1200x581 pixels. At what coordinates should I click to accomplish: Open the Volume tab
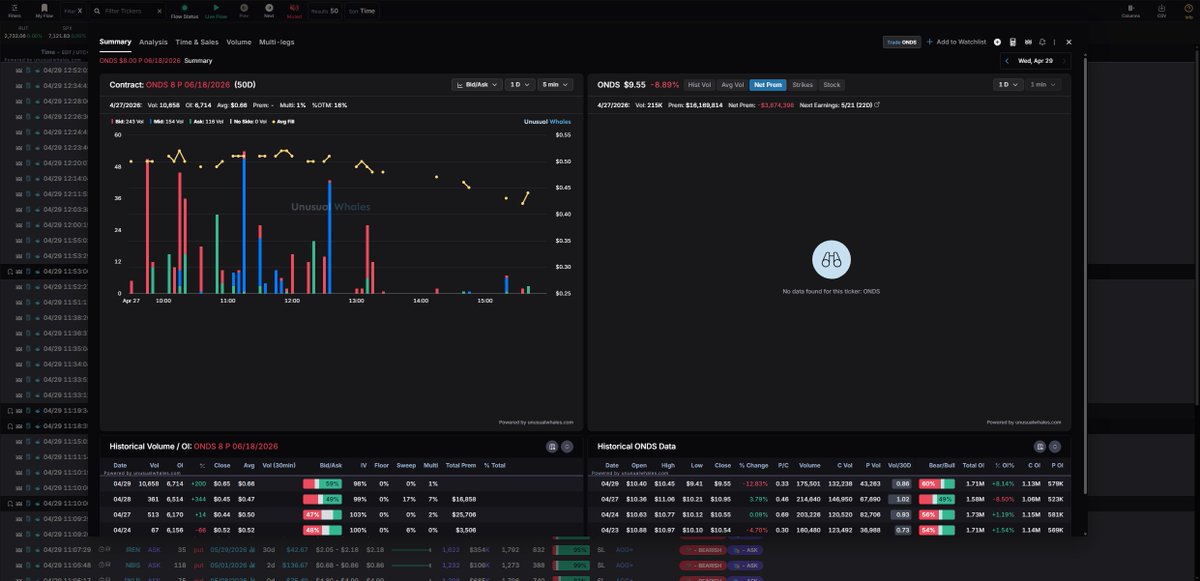(239, 42)
